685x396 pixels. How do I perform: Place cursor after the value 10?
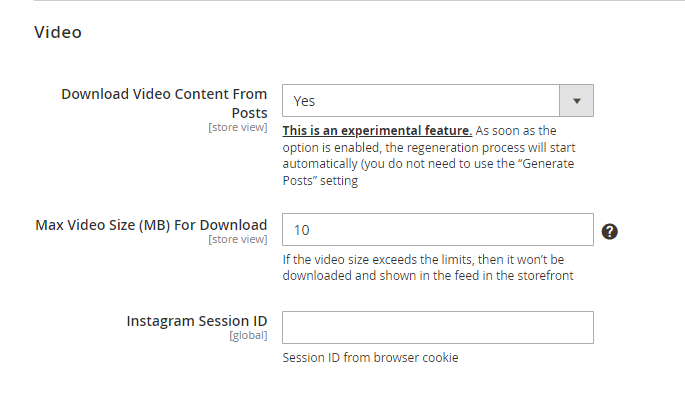(x=311, y=230)
